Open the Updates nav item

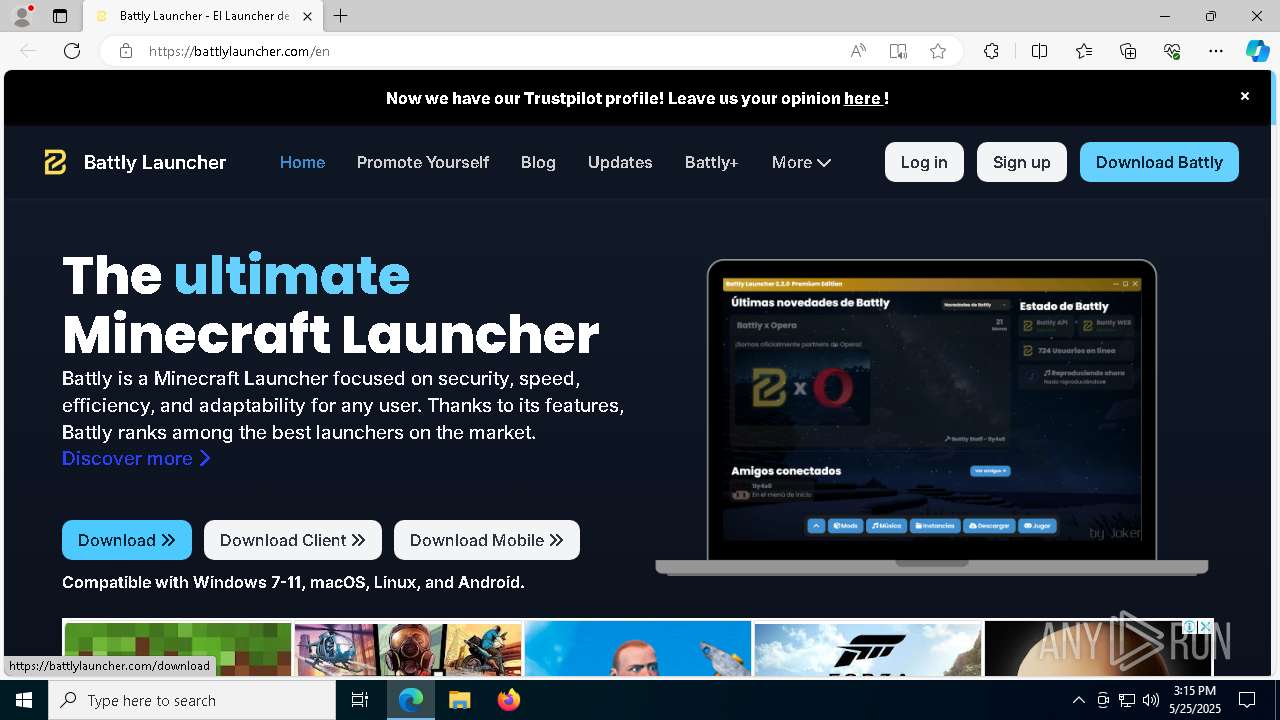pyautogui.click(x=620, y=162)
